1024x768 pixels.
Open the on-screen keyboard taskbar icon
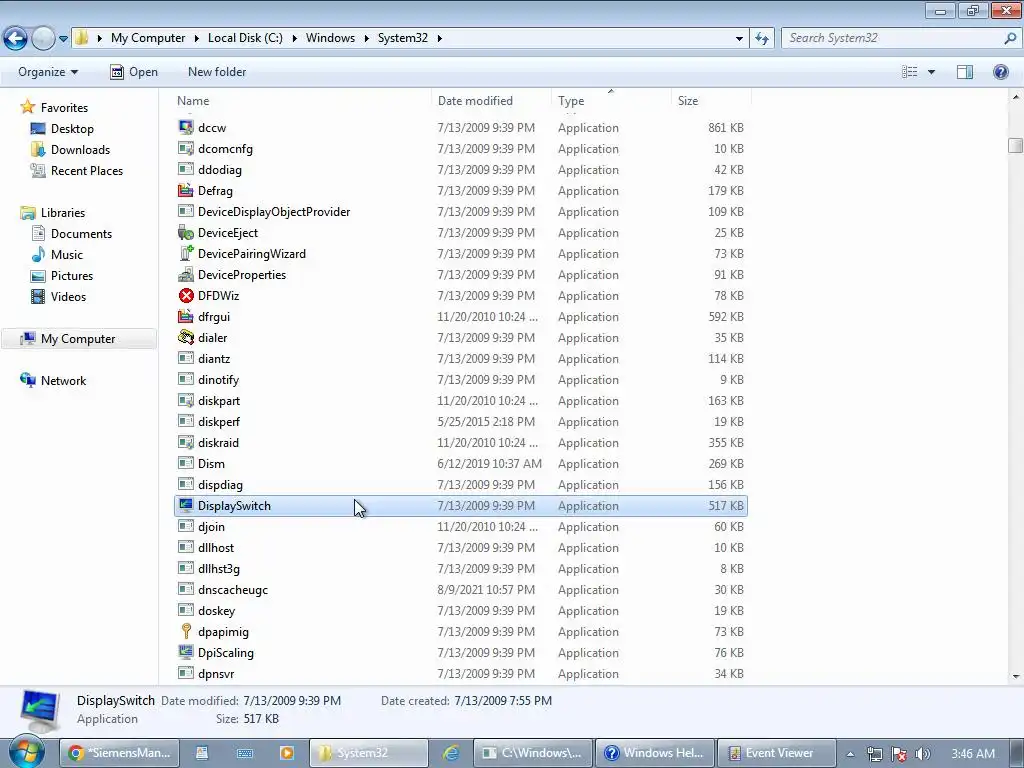245,753
